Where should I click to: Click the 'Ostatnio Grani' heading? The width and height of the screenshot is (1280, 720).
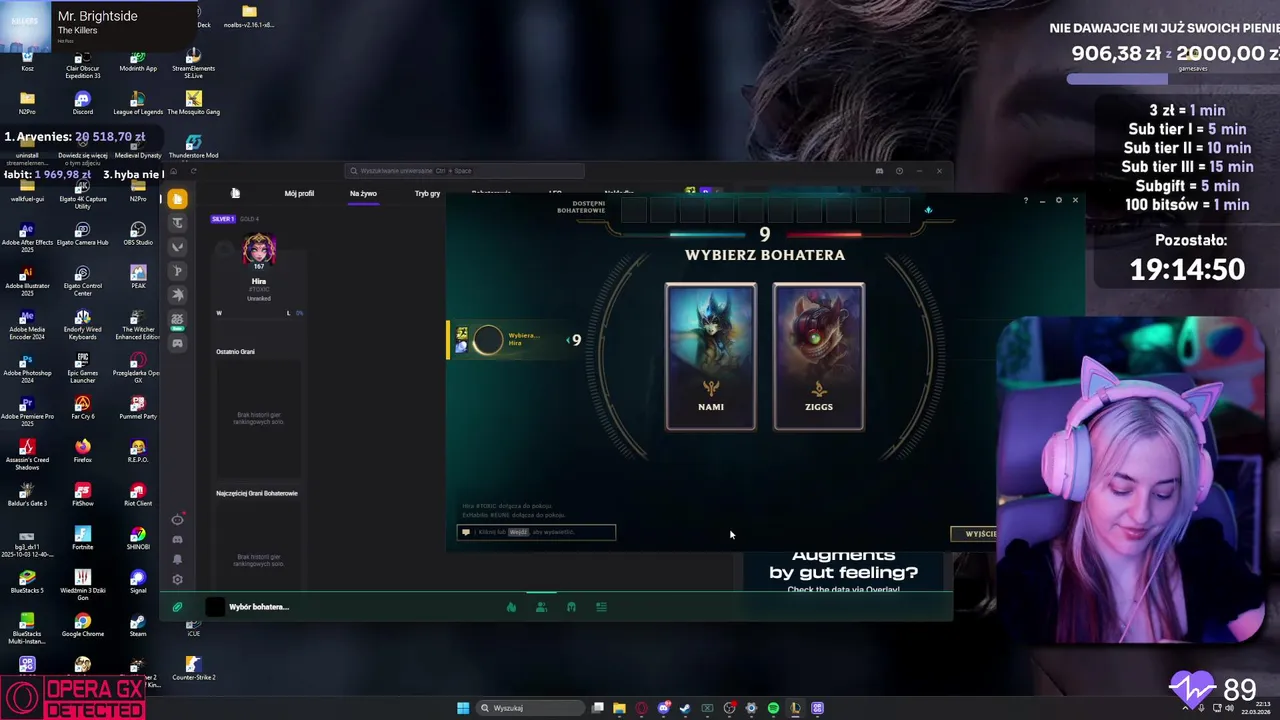click(236, 352)
